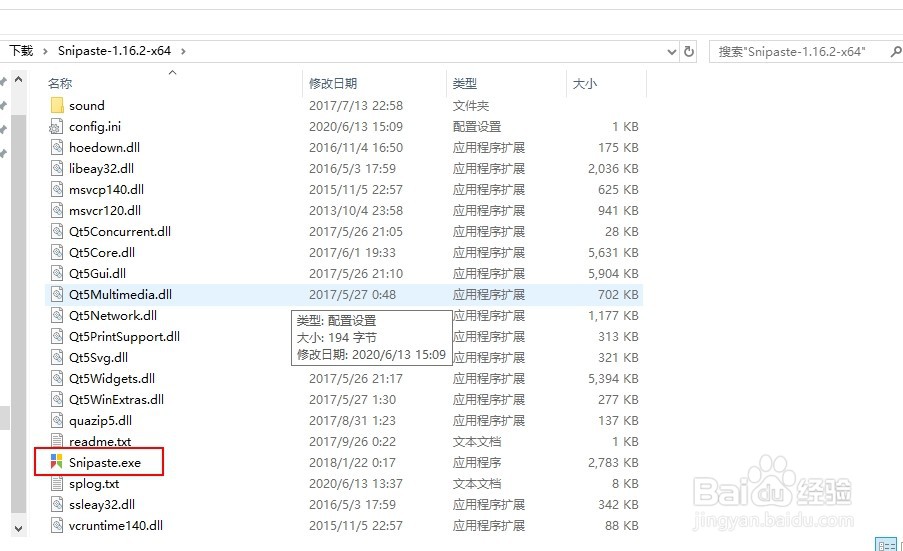Select the Qt5PrintSupport.dll file icon
This screenshot has width=903, height=551.
[56, 337]
